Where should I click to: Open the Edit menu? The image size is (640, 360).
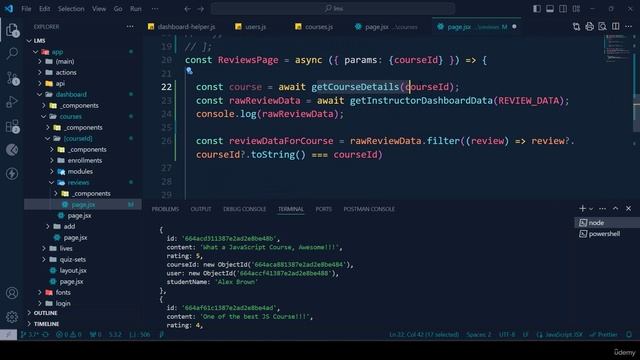(44, 9)
